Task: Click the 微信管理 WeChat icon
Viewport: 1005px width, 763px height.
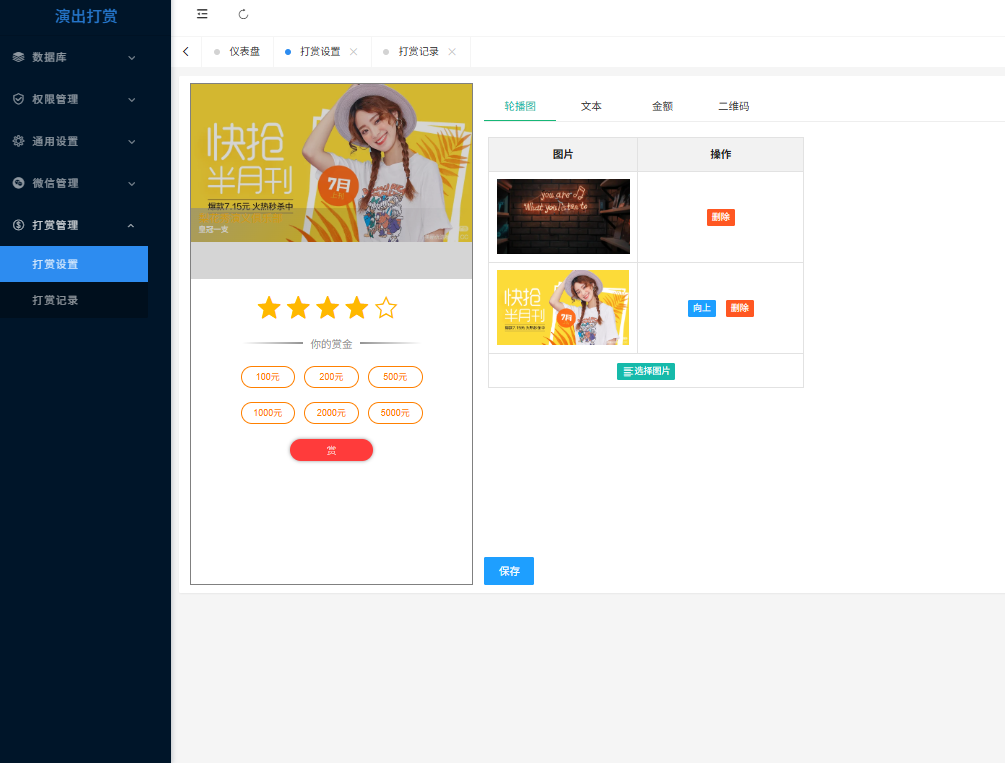Action: pos(19,183)
